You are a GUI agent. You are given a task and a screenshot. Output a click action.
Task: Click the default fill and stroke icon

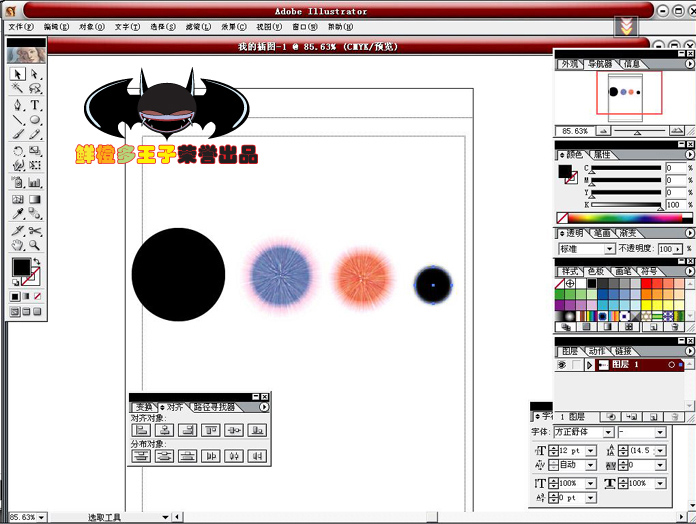click(16, 282)
